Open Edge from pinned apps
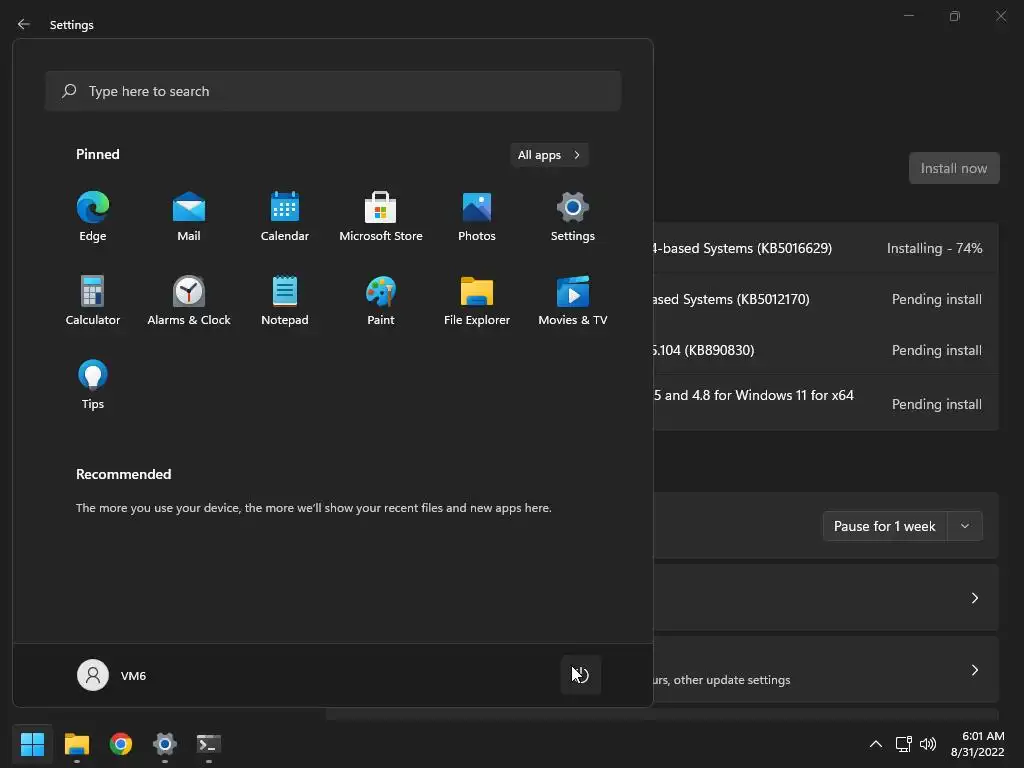 point(93,217)
